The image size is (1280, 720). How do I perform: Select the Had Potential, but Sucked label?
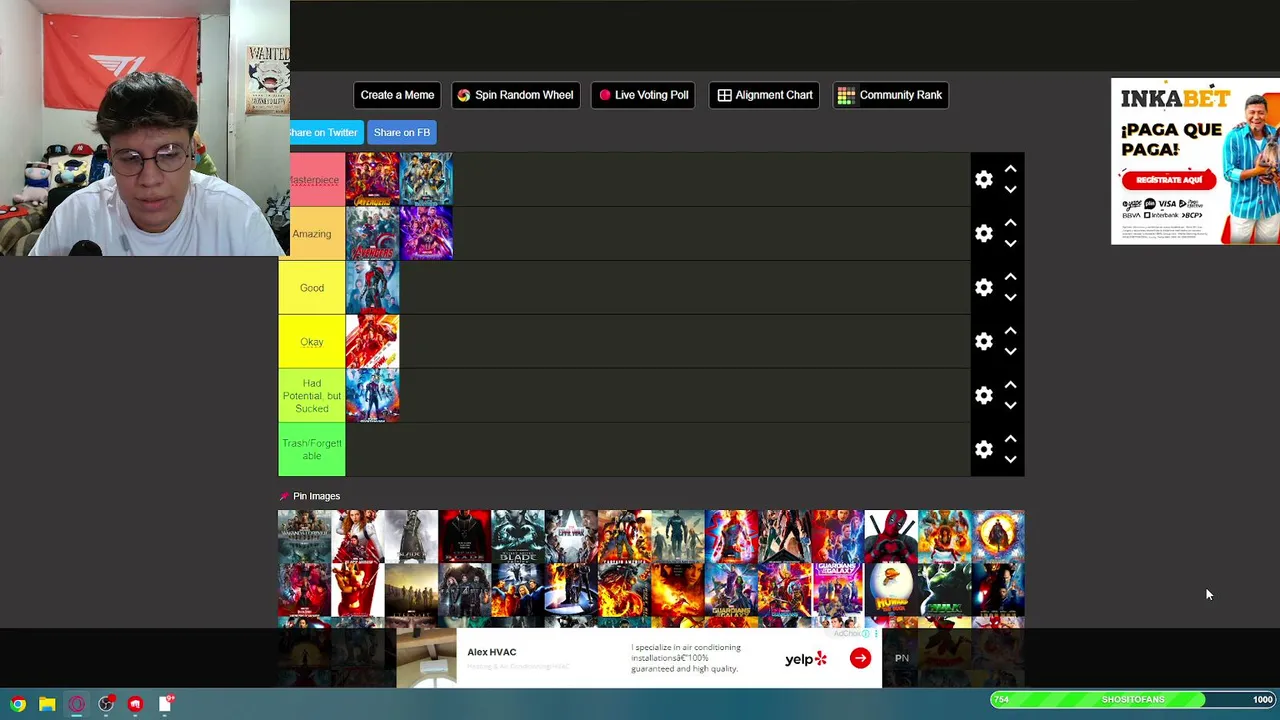coord(312,396)
